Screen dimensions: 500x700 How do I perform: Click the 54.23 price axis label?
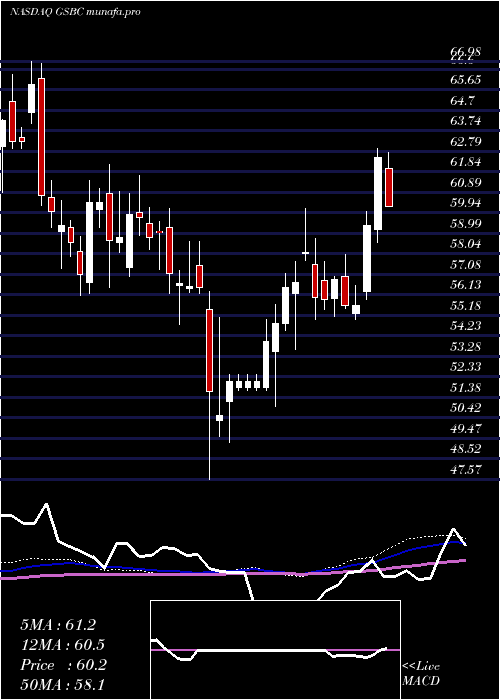tap(465, 326)
